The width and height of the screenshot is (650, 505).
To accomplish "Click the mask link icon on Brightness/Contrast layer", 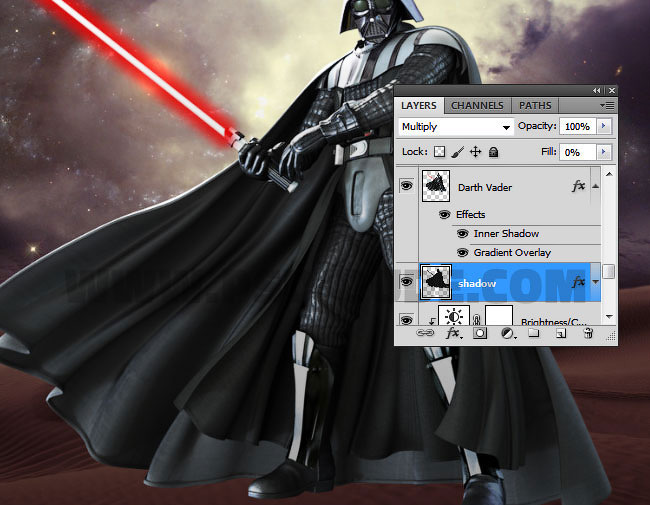I will click(477, 320).
